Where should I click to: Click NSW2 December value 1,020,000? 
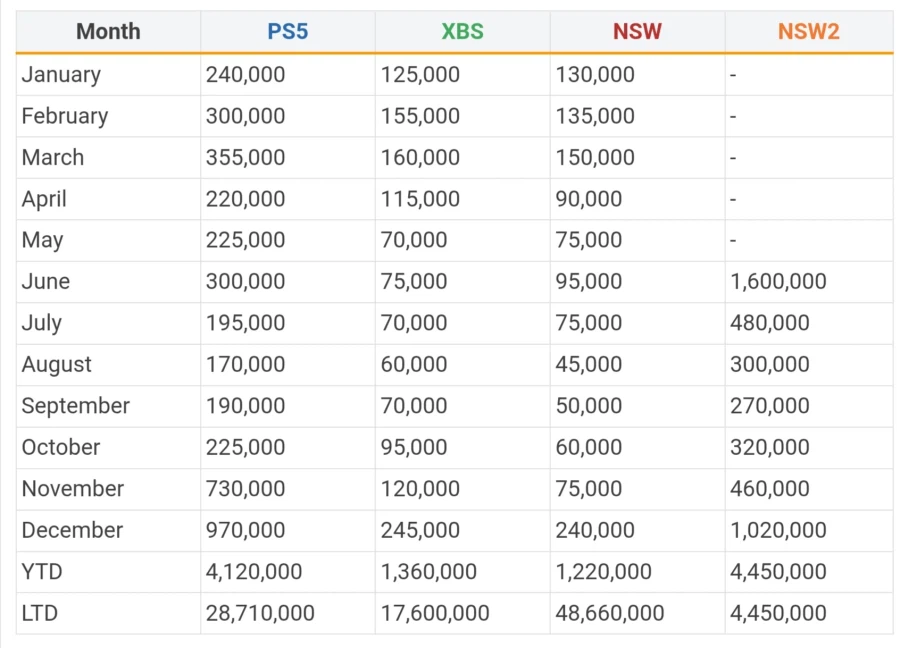tap(778, 530)
